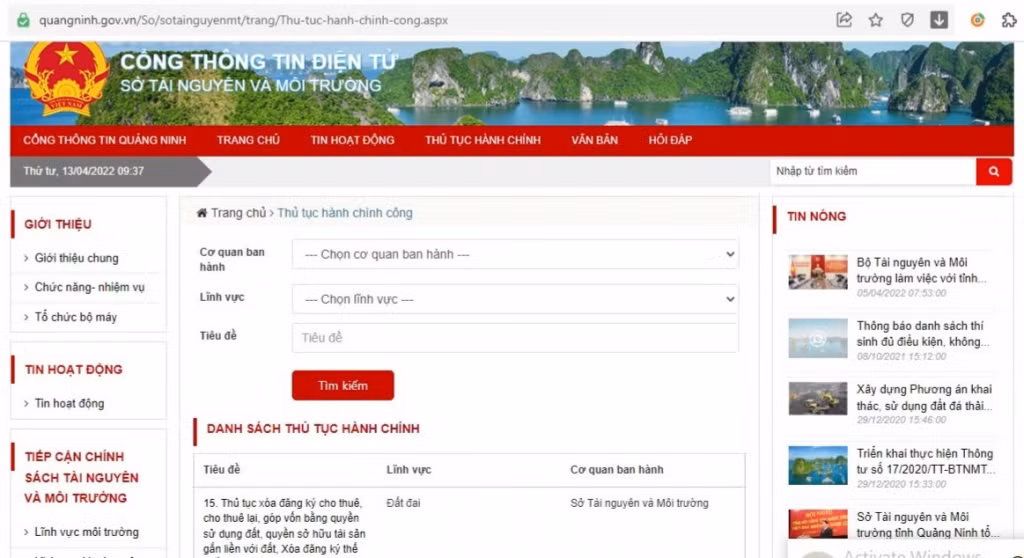Select the address bar URL
1024x558 pixels.
point(243,20)
